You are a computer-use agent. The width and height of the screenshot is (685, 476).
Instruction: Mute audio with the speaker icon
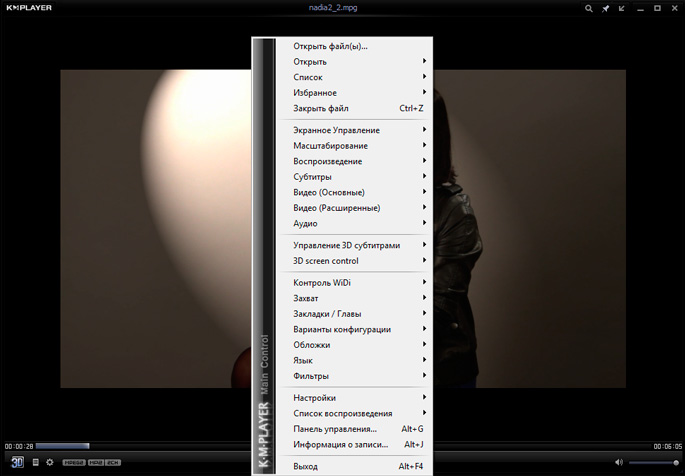(619, 462)
